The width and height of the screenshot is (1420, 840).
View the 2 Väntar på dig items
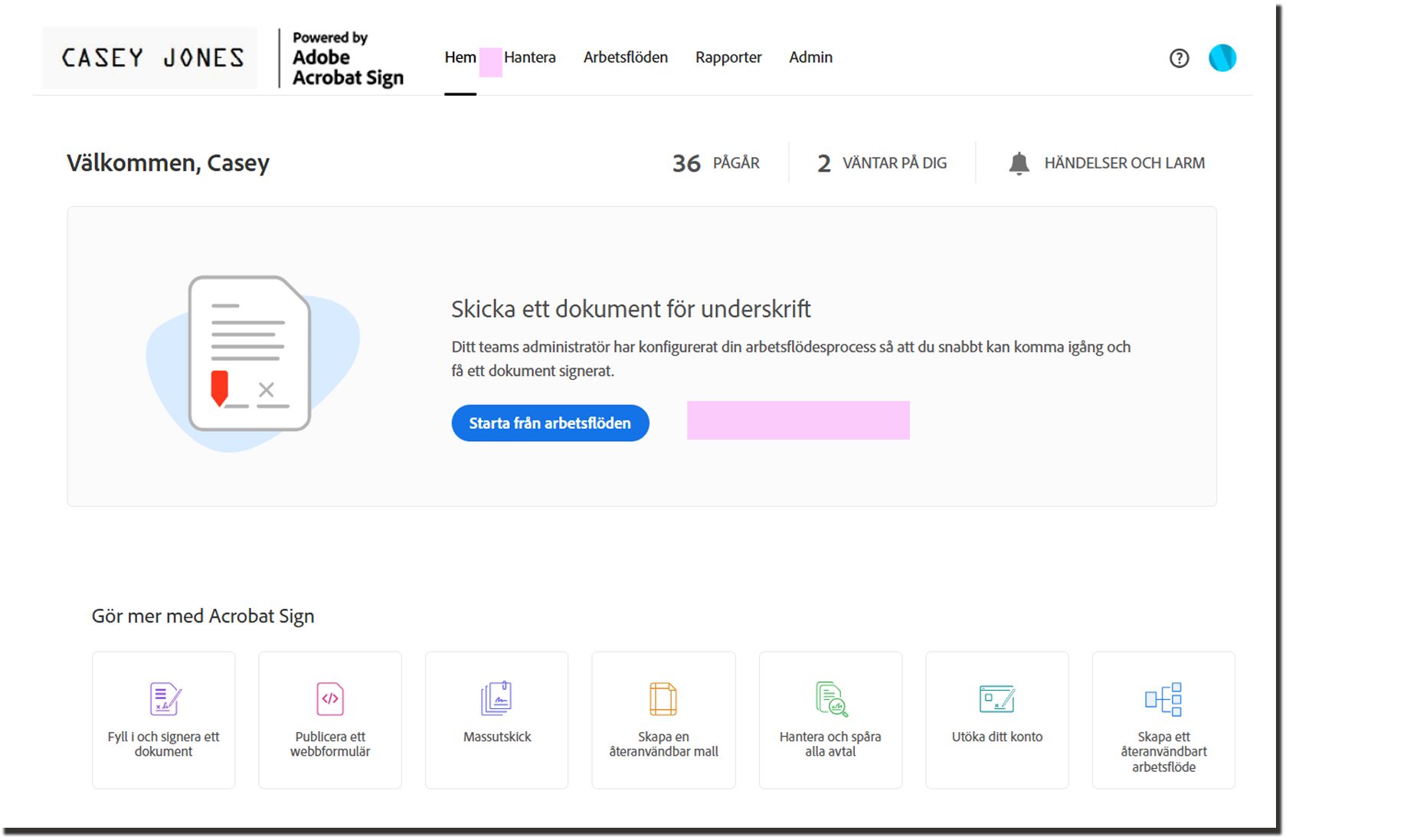(882, 163)
